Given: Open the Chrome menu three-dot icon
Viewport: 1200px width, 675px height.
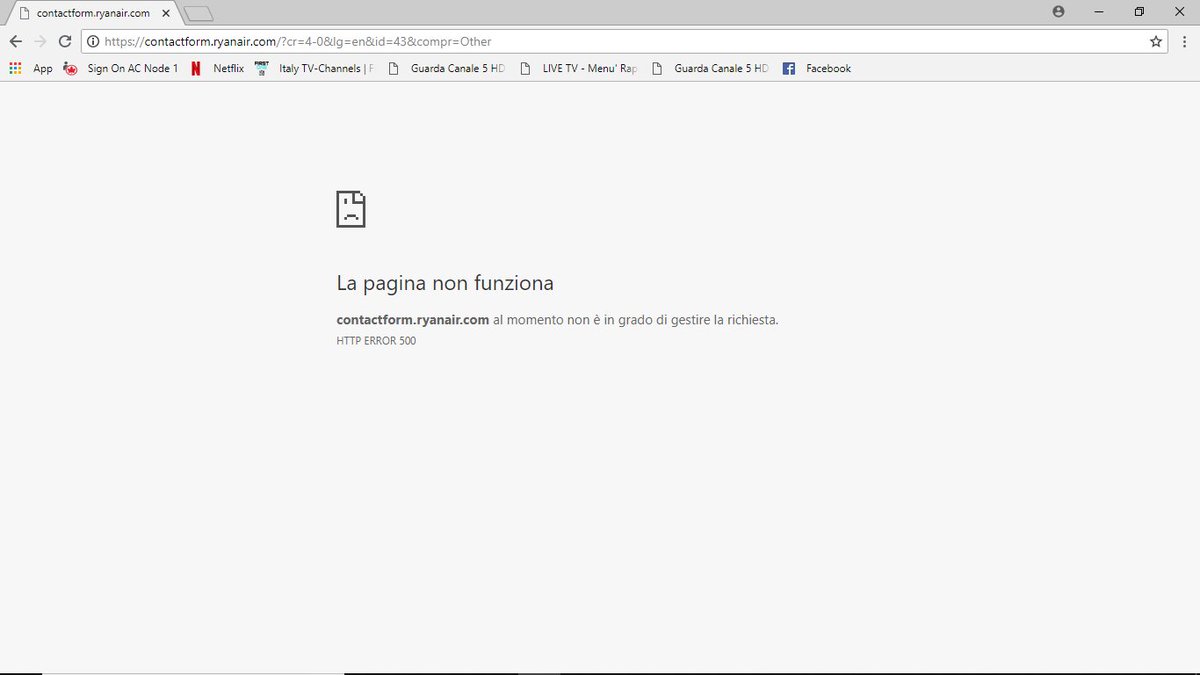Looking at the screenshot, I should point(1184,41).
